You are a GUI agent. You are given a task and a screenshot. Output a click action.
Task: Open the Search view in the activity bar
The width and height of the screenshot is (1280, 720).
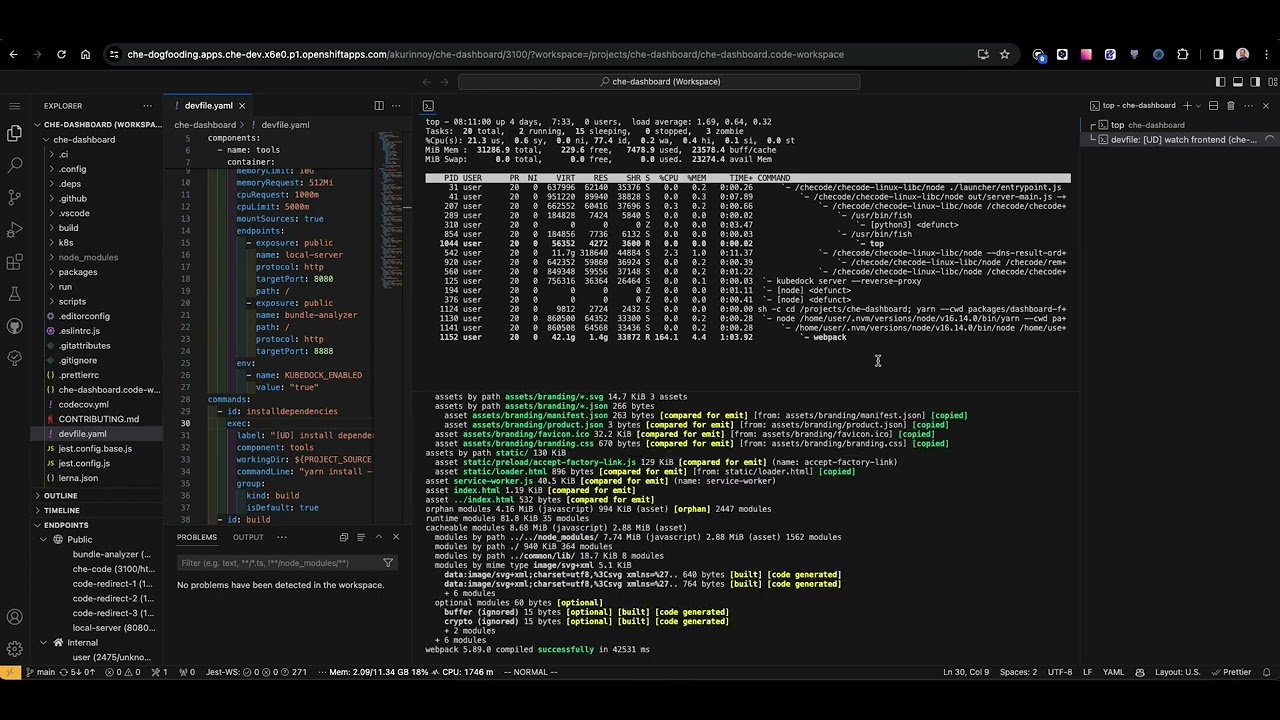tap(15, 165)
